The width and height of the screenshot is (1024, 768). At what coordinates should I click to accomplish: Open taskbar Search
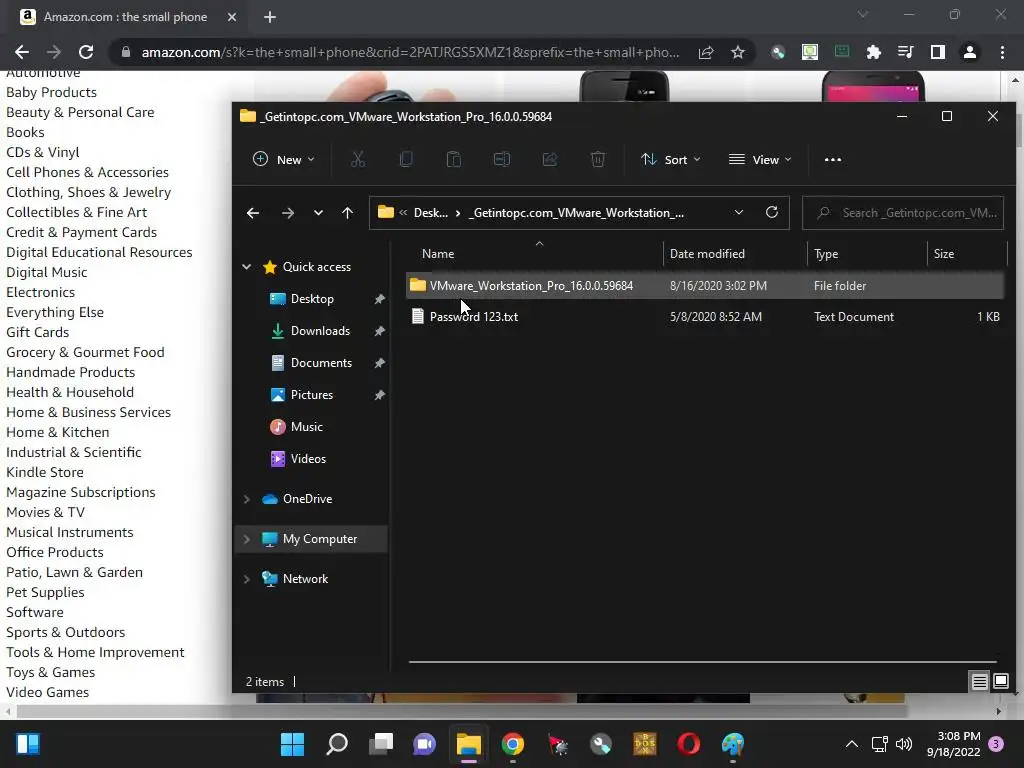337,744
